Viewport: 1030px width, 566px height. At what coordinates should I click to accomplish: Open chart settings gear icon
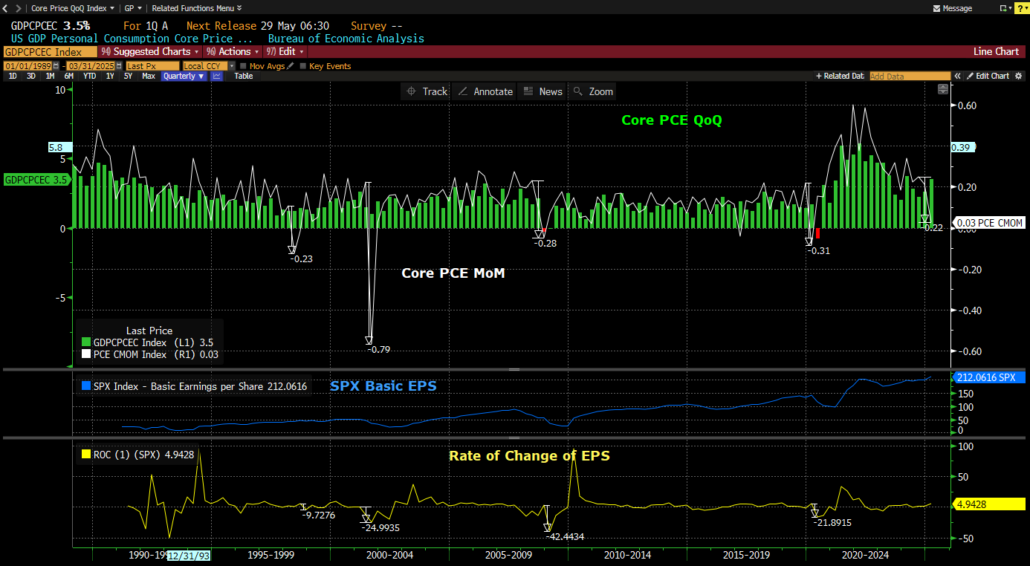pos(1019,76)
